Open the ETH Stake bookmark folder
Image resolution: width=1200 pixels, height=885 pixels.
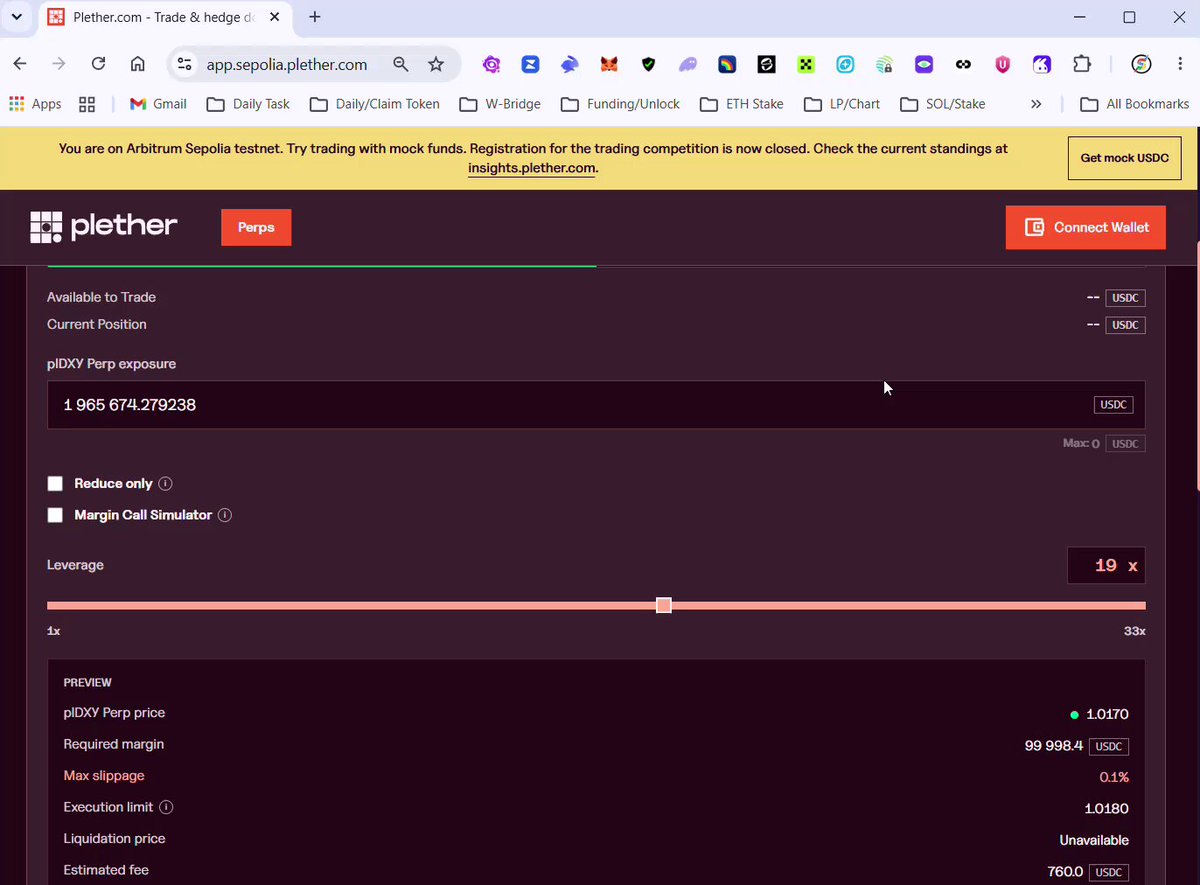[x=741, y=104]
